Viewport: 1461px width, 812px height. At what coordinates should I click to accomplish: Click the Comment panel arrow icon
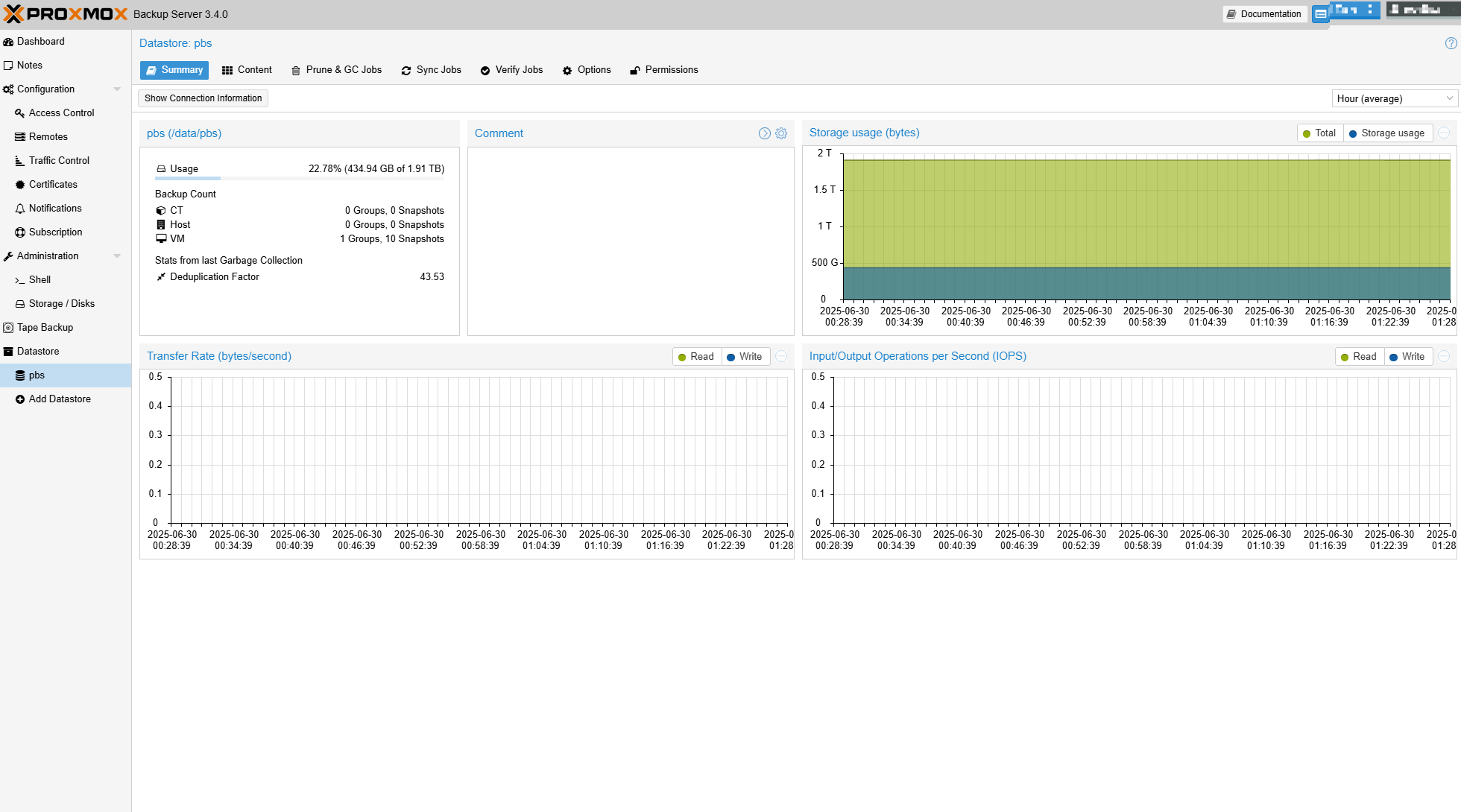pos(764,133)
